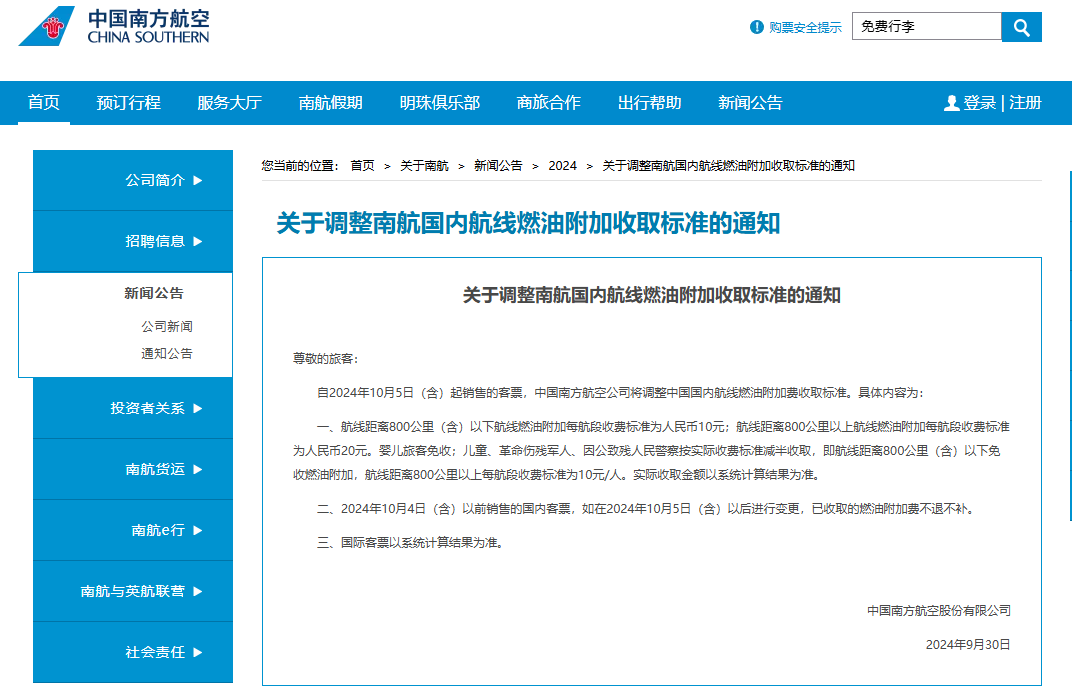This screenshot has height=691, width=1072.
Task: Click the search input field
Action: coord(926,27)
